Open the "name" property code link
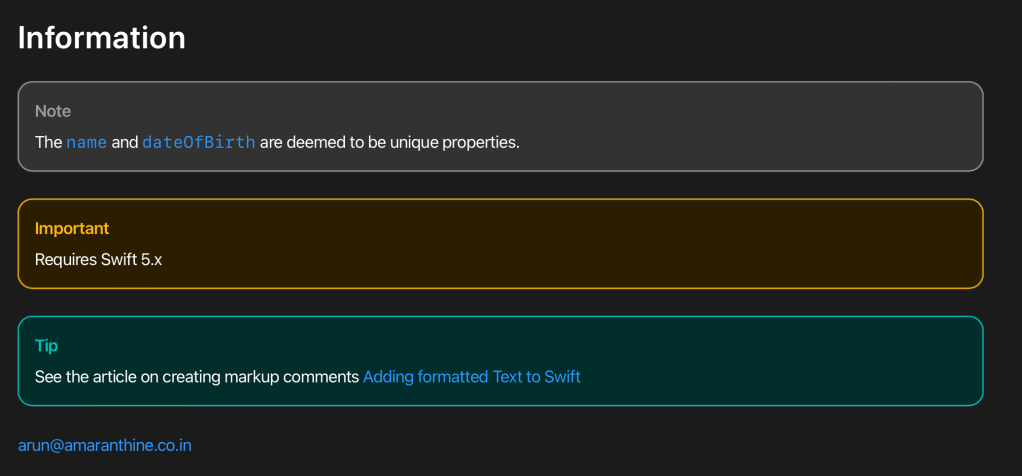The image size is (1022, 476). coord(87,142)
